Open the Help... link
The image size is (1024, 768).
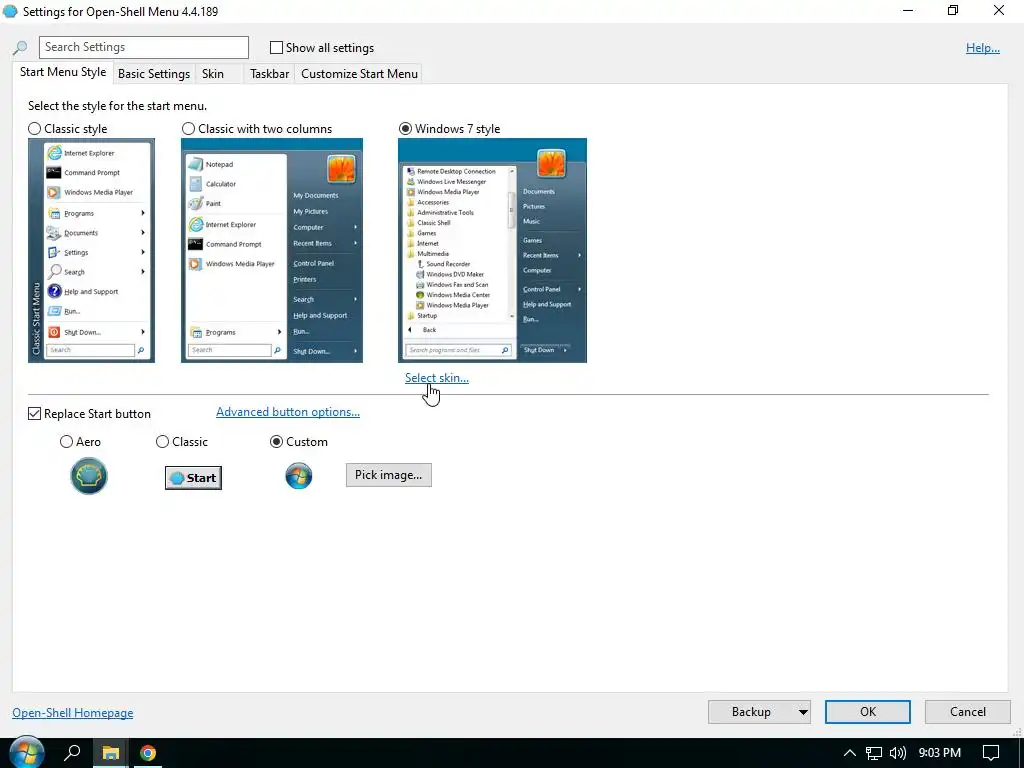(x=983, y=48)
